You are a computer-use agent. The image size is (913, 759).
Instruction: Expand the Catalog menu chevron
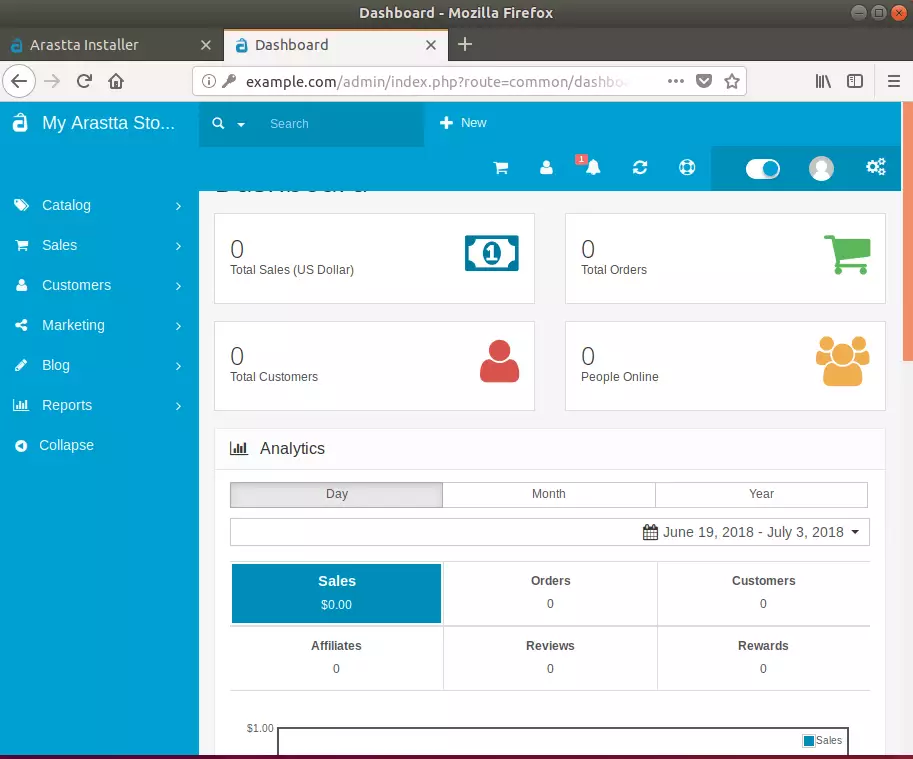178,206
